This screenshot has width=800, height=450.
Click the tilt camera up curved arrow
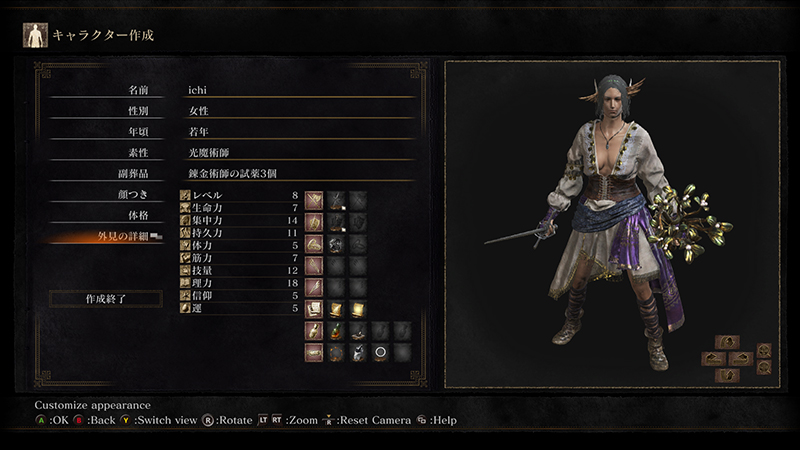(x=728, y=342)
